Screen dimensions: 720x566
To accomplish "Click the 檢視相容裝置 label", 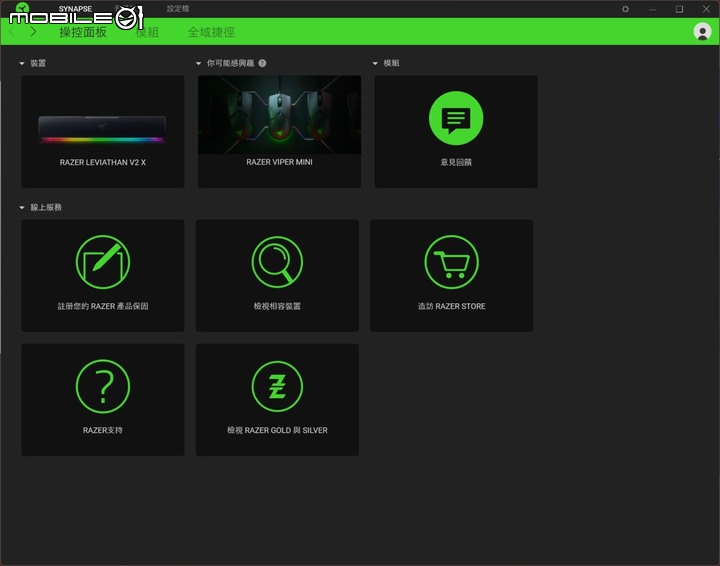I will pyautogui.click(x=277, y=306).
